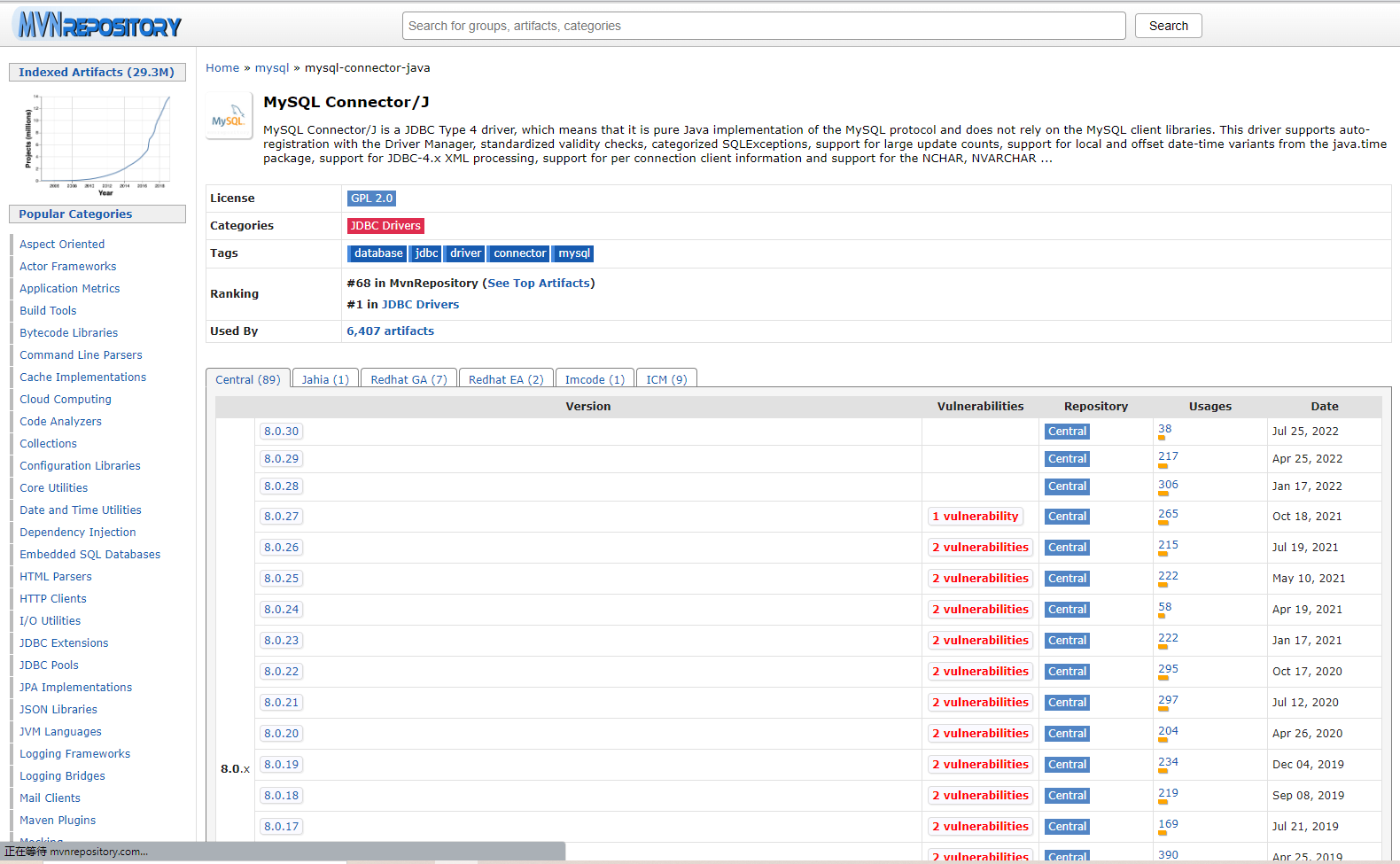Open Build Tools category
The image size is (1400, 864).
pos(48,311)
